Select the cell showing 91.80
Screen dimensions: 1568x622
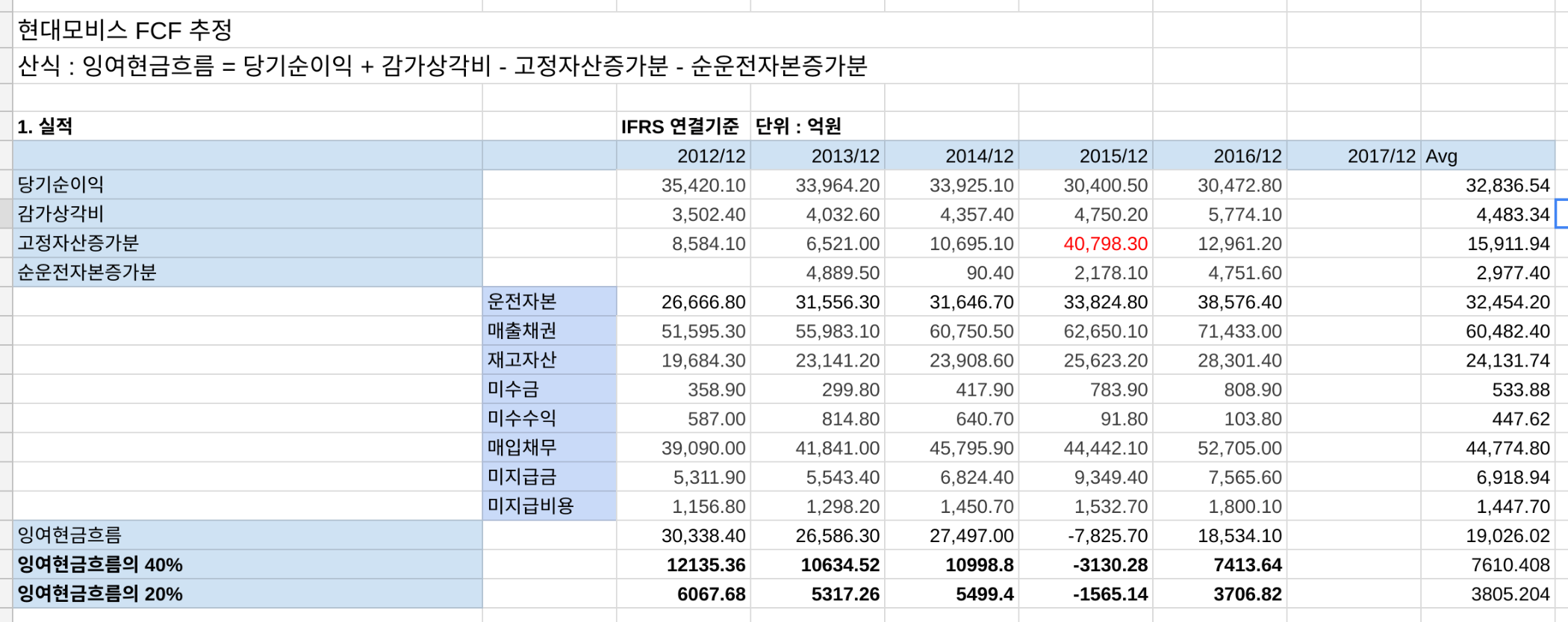click(x=1086, y=418)
